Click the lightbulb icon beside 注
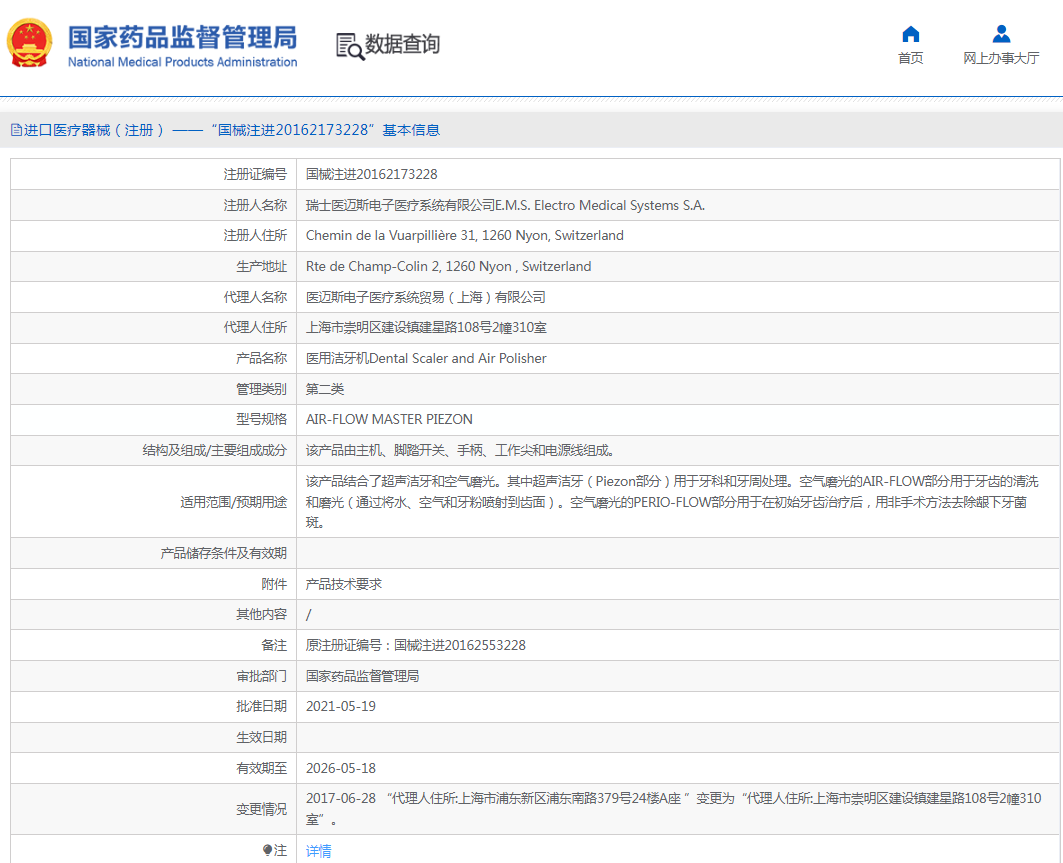Viewport: 1063px width, 863px height. (x=267, y=851)
